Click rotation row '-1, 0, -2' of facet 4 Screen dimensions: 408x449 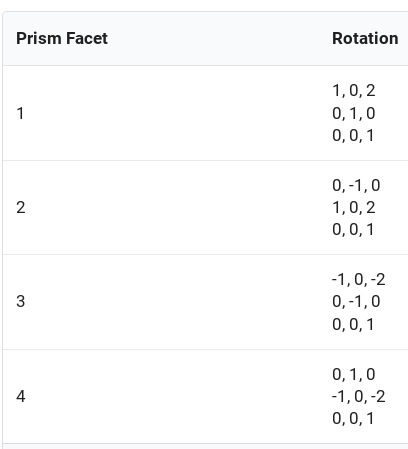pyautogui.click(x=359, y=396)
